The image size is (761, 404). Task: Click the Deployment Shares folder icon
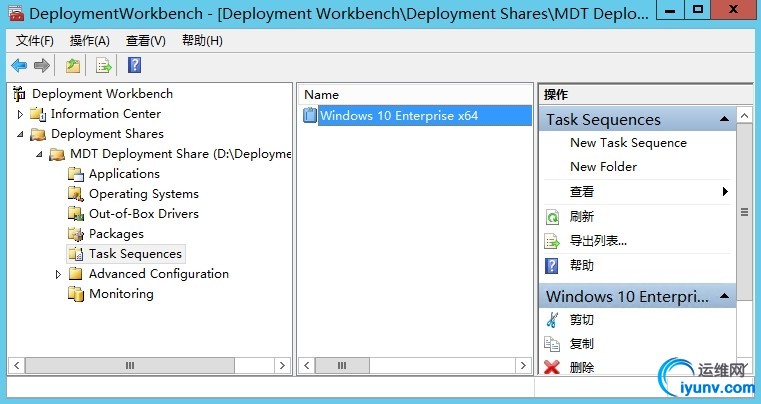[x=38, y=134]
